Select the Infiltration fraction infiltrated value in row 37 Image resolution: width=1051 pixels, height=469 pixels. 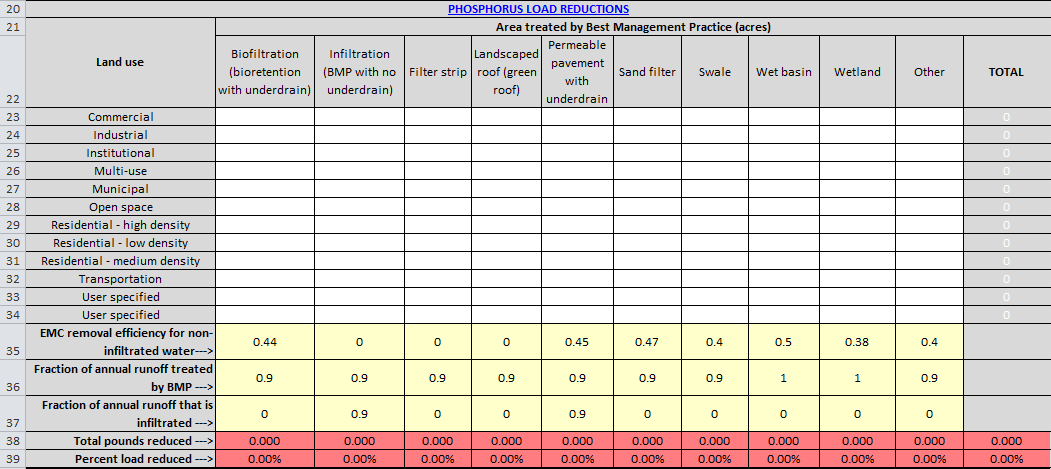[x=359, y=414]
